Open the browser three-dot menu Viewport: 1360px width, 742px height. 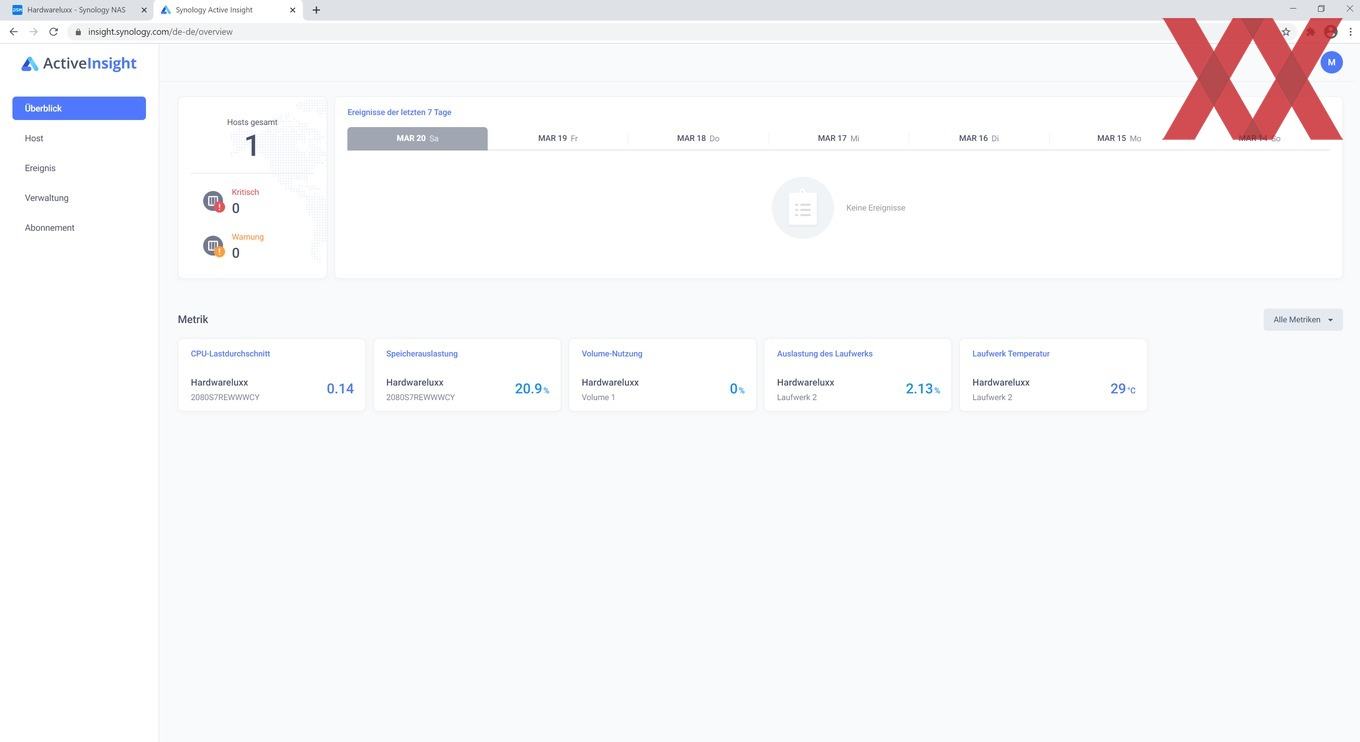point(1350,31)
